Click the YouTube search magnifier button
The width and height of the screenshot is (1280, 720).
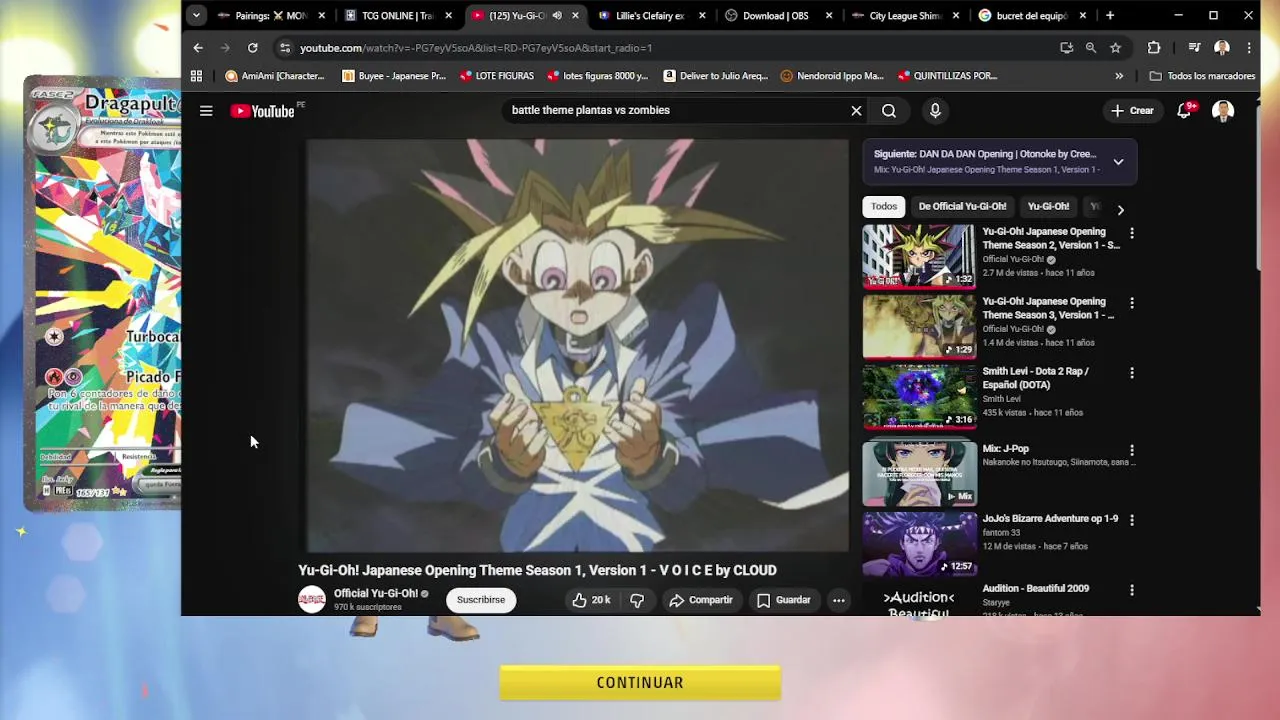tap(889, 111)
